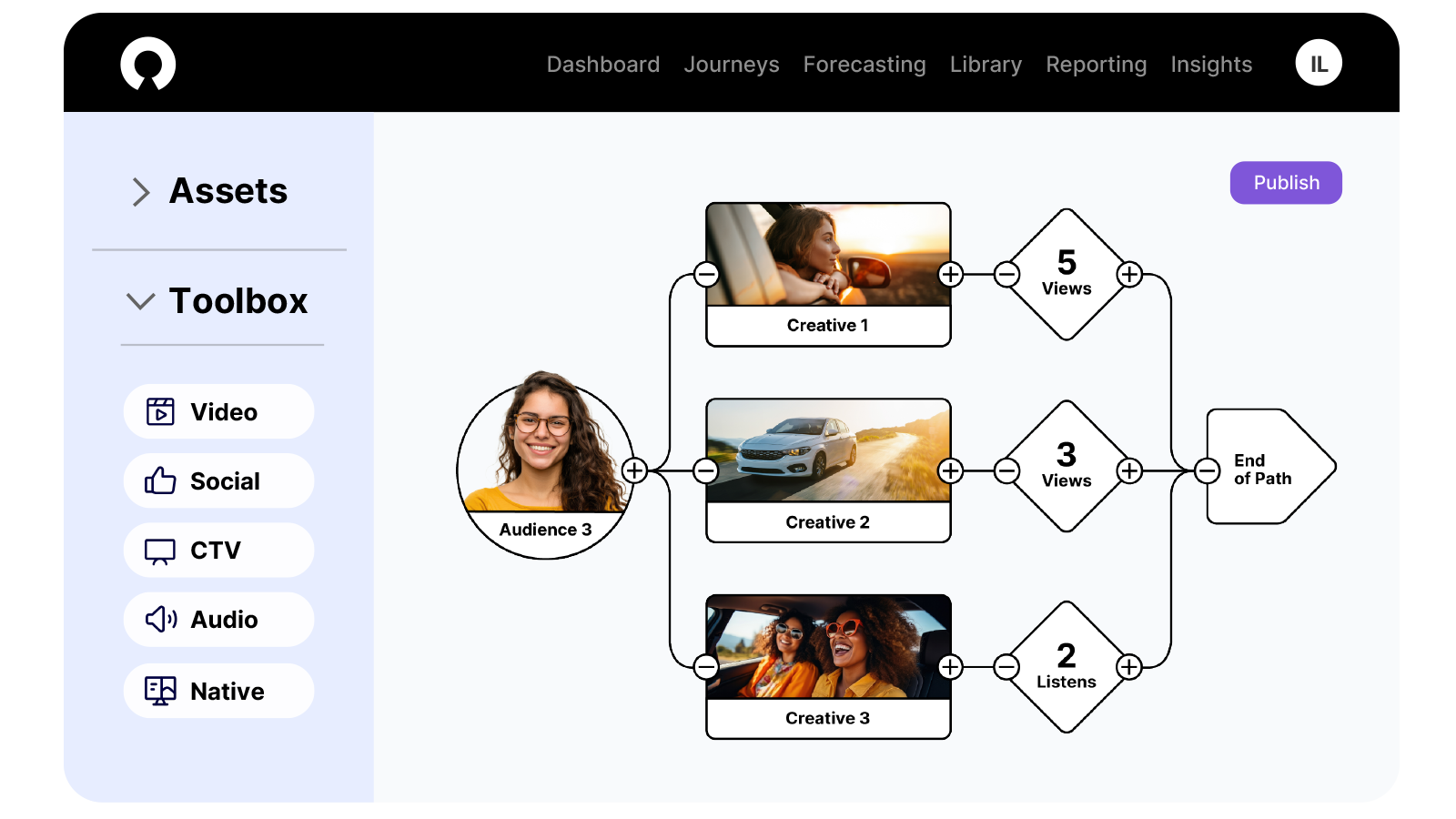
Task: Choose the Native ad tool
Action: click(218, 691)
